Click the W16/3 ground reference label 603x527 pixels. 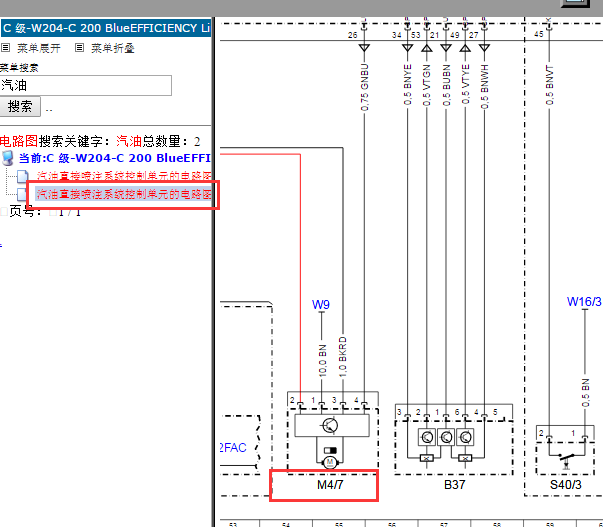coord(584,302)
